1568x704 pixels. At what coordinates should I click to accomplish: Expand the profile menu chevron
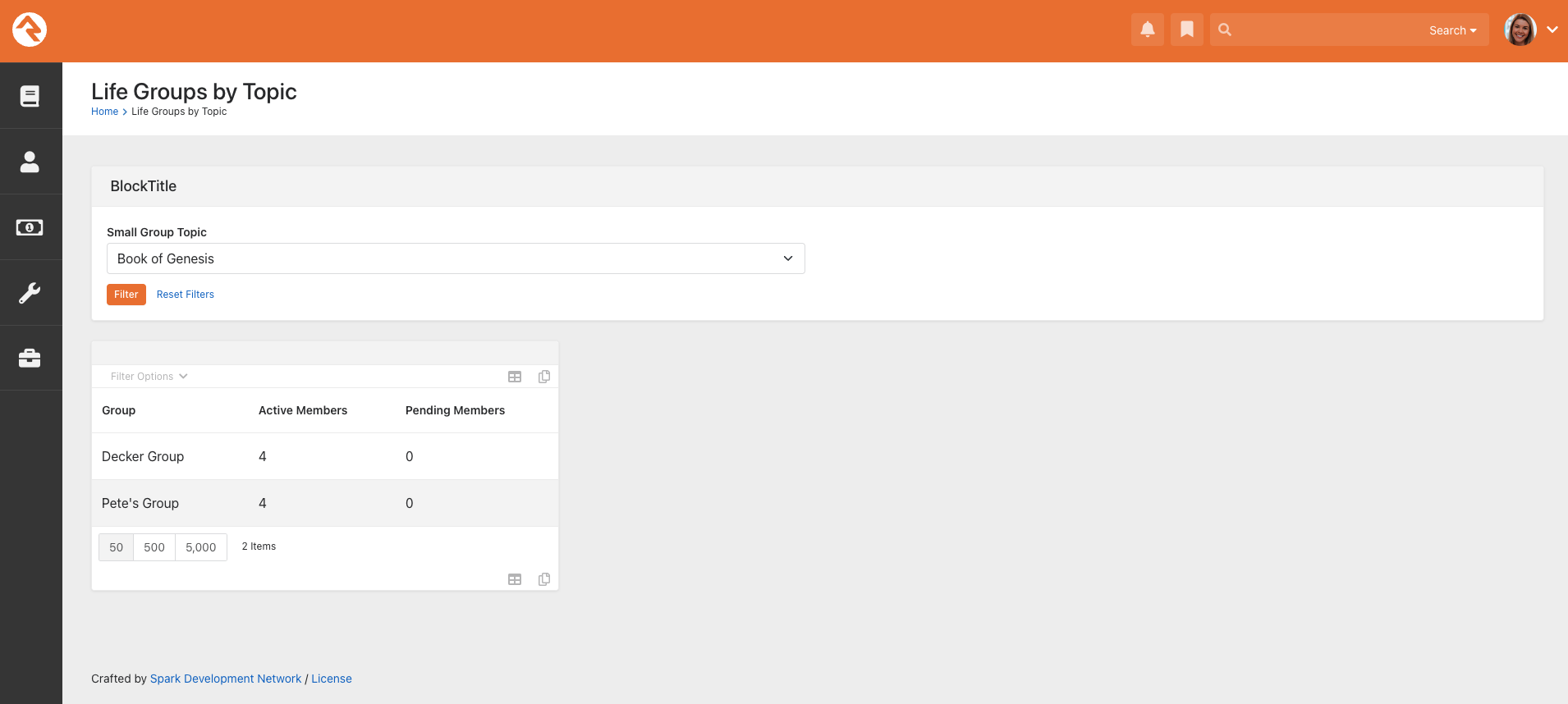click(1552, 30)
